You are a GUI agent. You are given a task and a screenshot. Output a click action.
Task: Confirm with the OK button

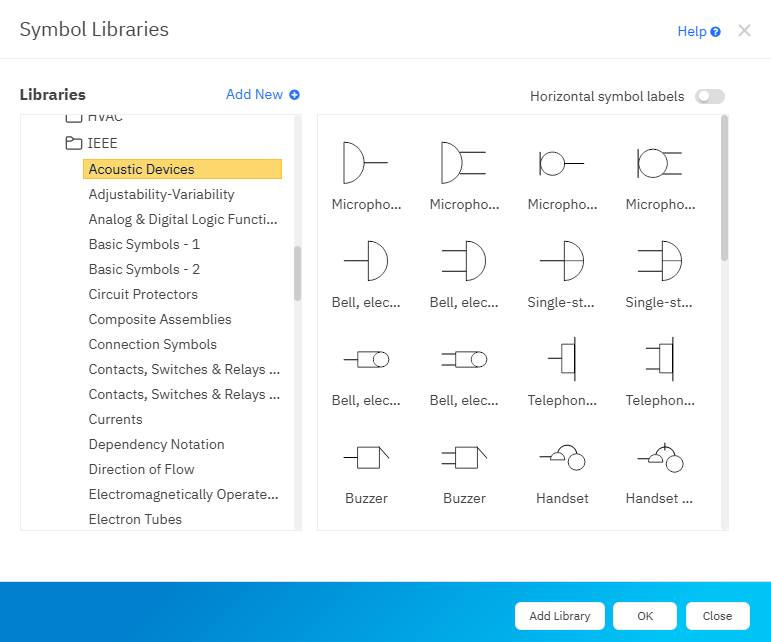644,616
